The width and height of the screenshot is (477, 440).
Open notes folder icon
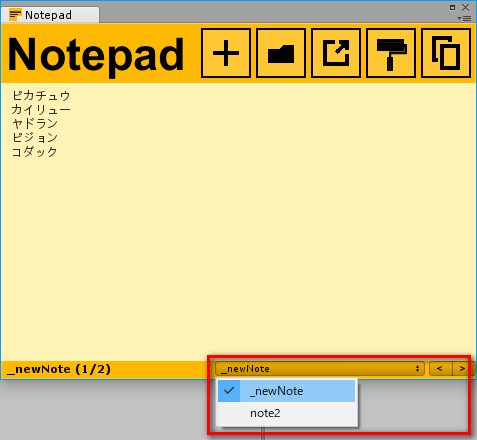click(x=281, y=53)
